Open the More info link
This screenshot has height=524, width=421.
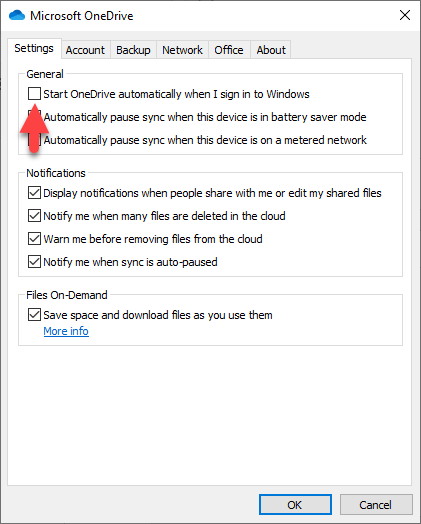click(x=66, y=331)
